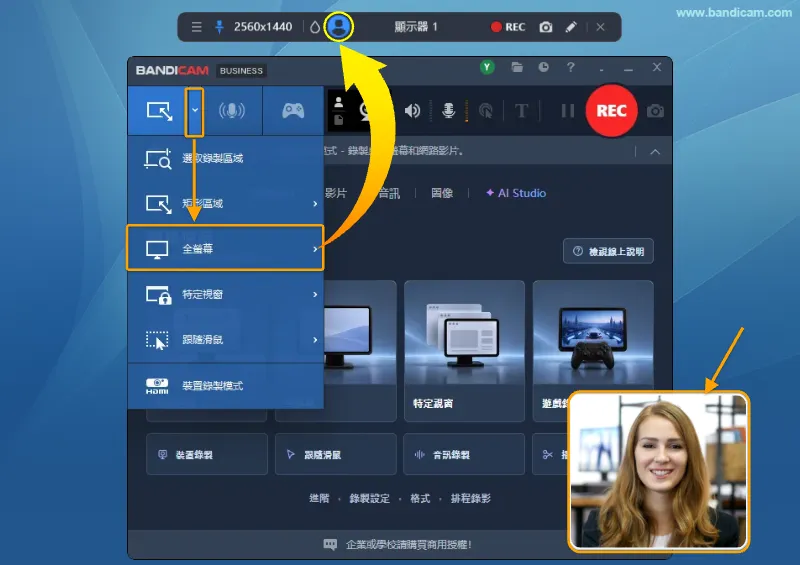Choose 矩形區域 from the menu
Viewport: 800px width, 565px height.
[226, 204]
